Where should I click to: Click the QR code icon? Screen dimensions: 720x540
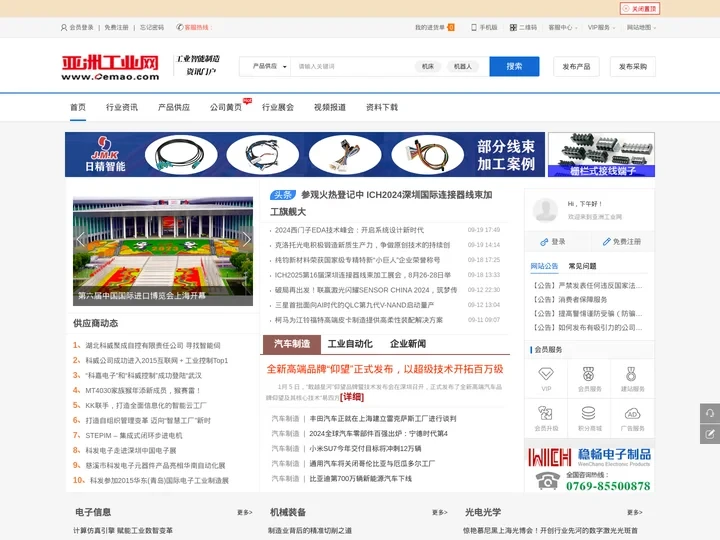click(x=513, y=28)
